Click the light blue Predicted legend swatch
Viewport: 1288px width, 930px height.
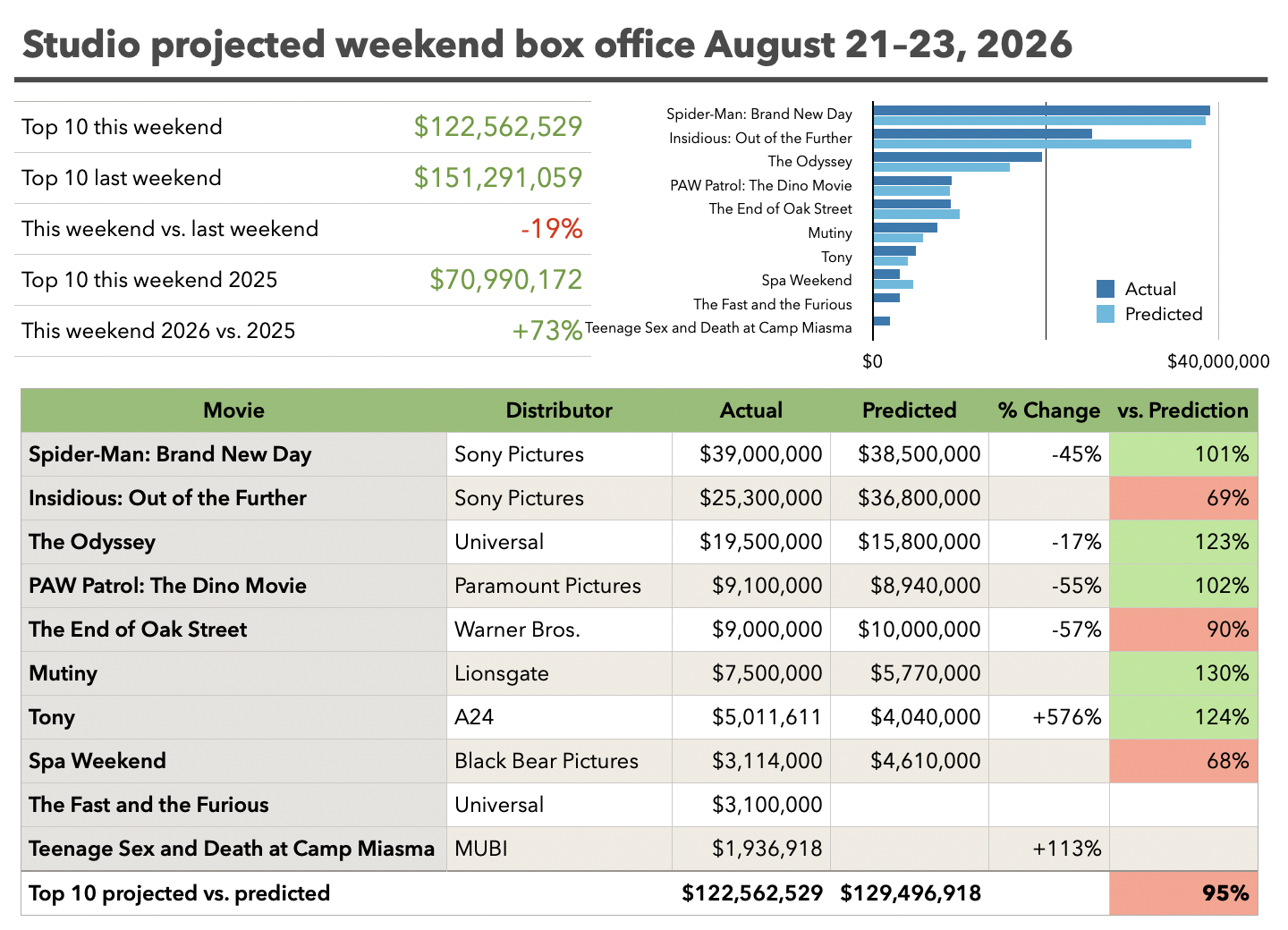coord(1106,314)
